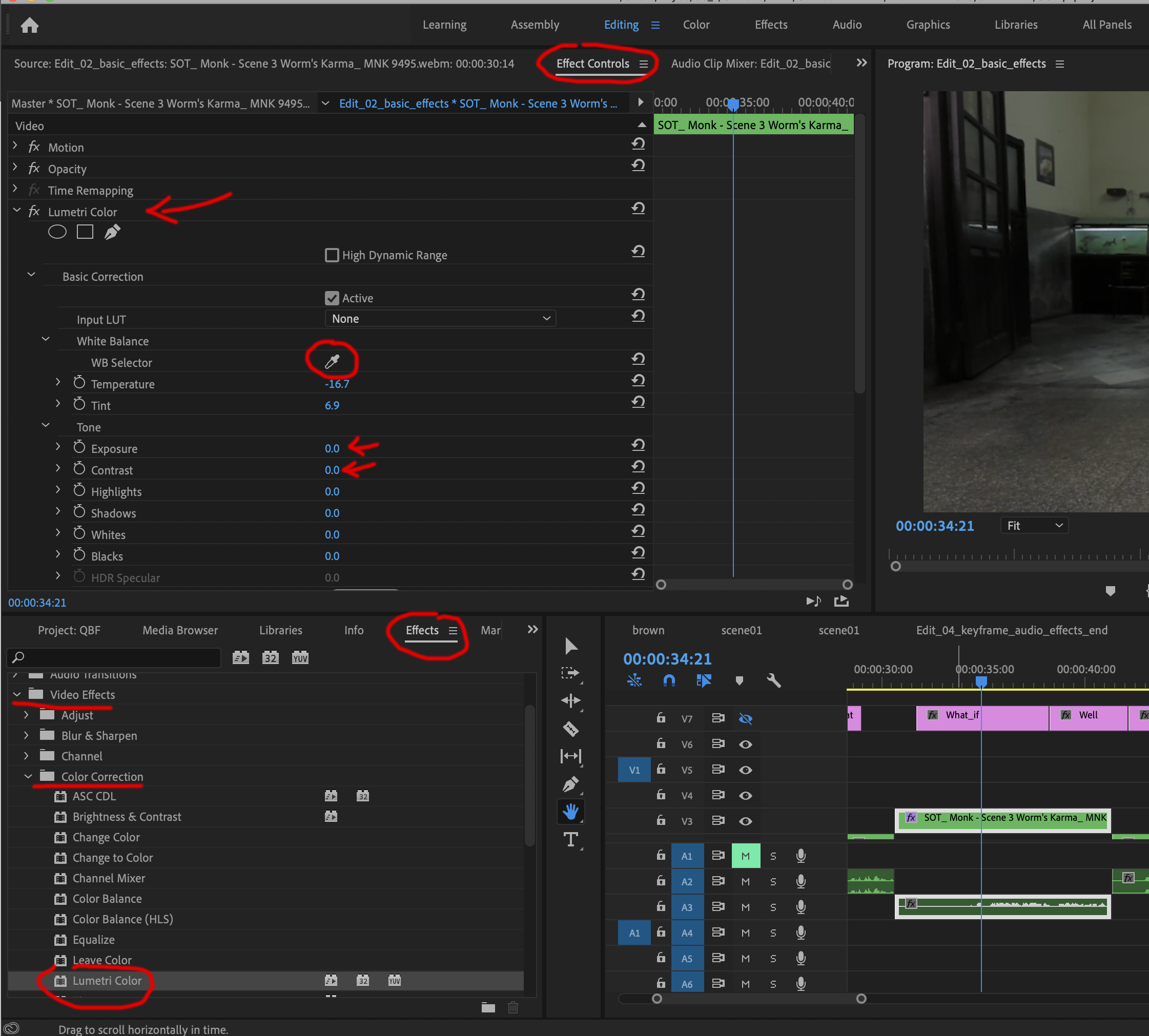Select the Razor tool in tools panel
The height and width of the screenshot is (1036, 1149).
570,729
